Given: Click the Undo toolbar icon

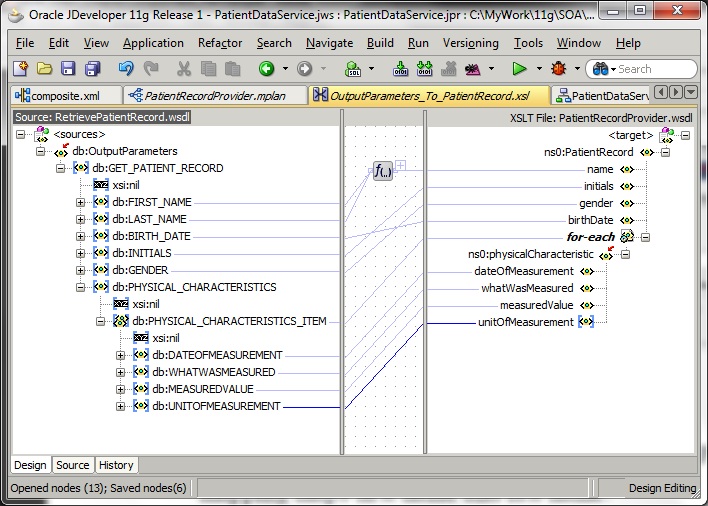Looking at the screenshot, I should (126, 69).
